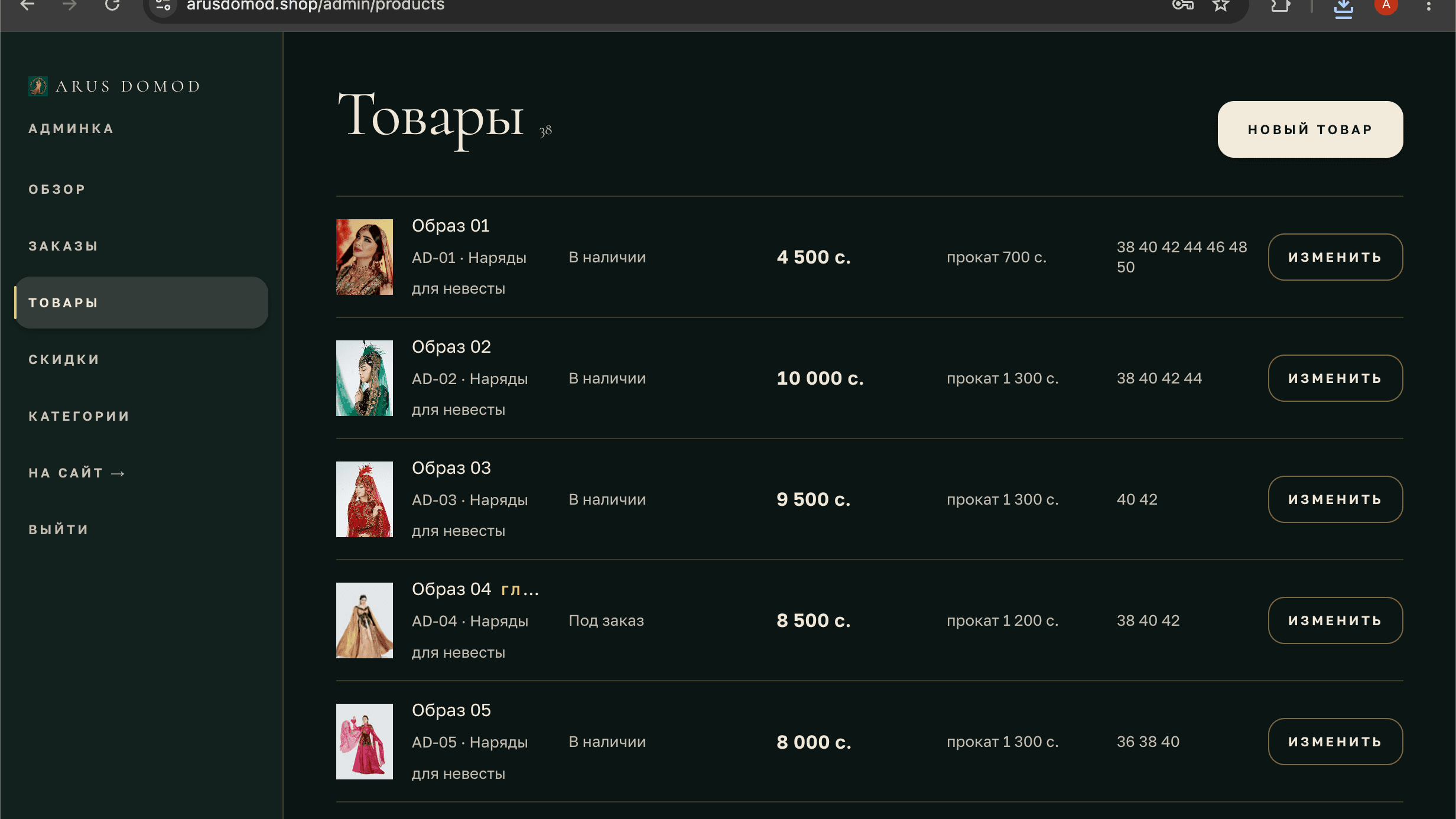Click sizes 36 38 40 text

click(x=1148, y=742)
